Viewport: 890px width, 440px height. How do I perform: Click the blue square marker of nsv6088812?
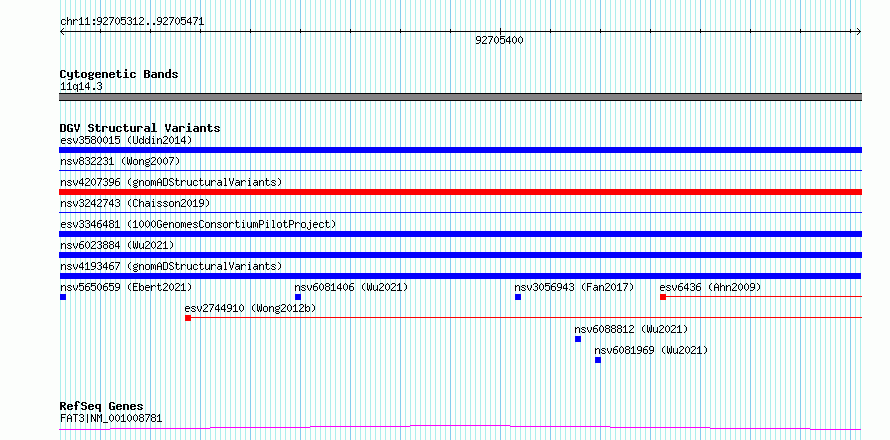pos(578,339)
